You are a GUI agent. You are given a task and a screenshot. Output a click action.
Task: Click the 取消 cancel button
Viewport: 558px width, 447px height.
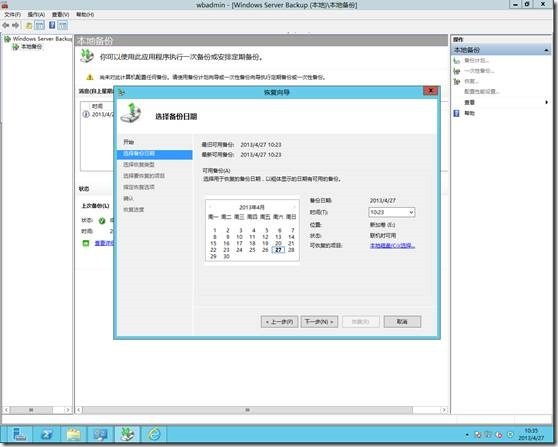pos(402,322)
